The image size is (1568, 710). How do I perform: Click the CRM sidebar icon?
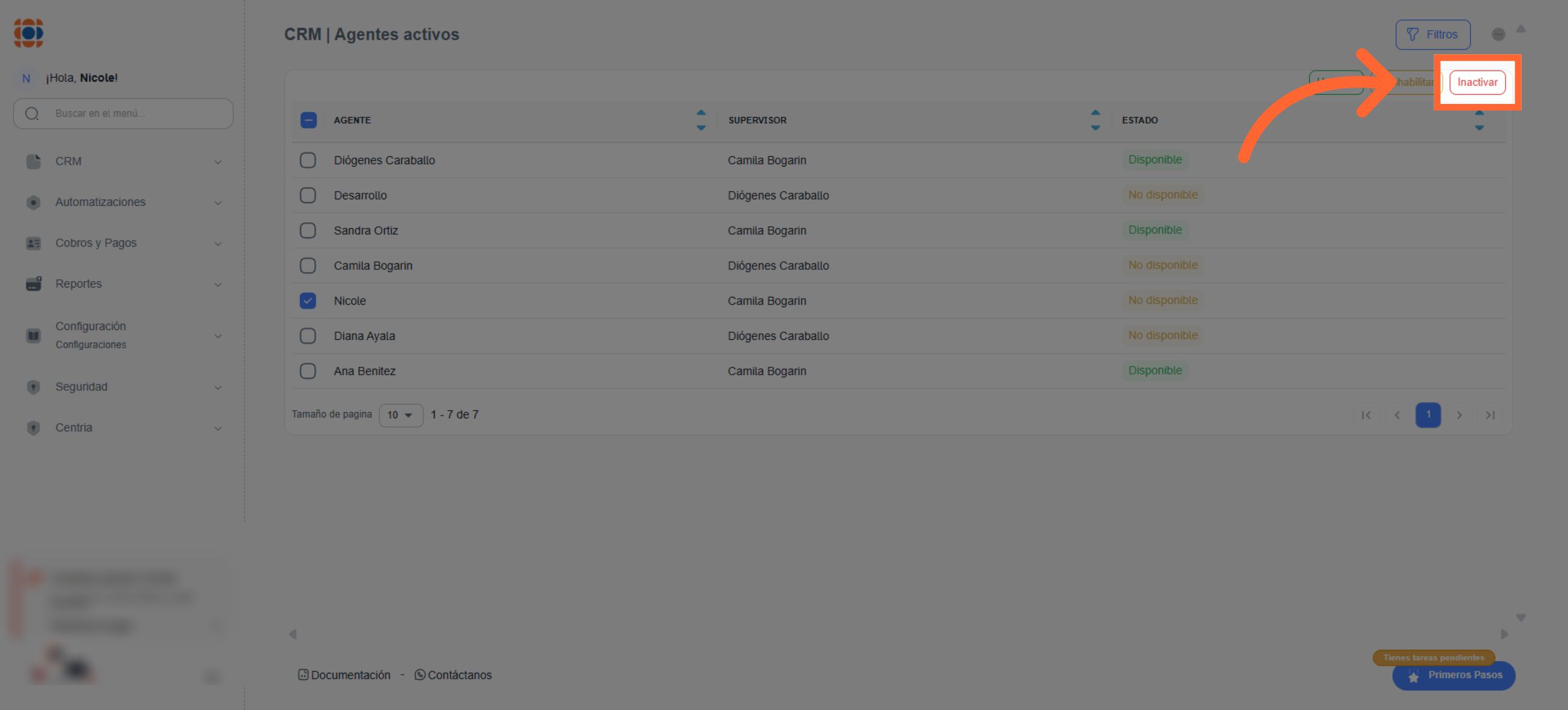click(33, 161)
